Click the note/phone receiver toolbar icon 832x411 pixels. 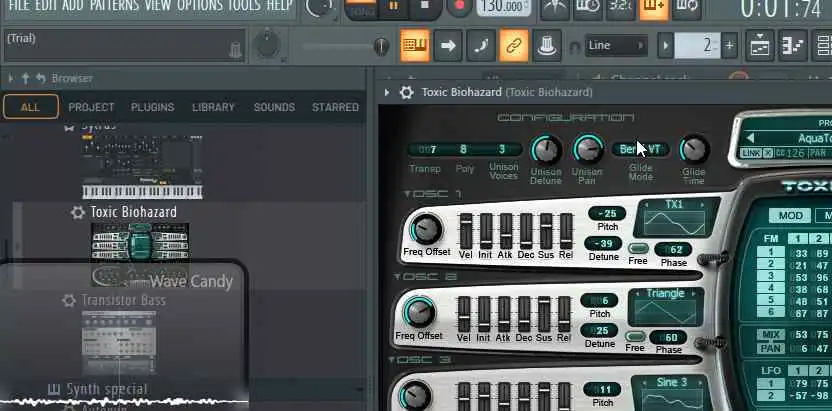[481, 46]
